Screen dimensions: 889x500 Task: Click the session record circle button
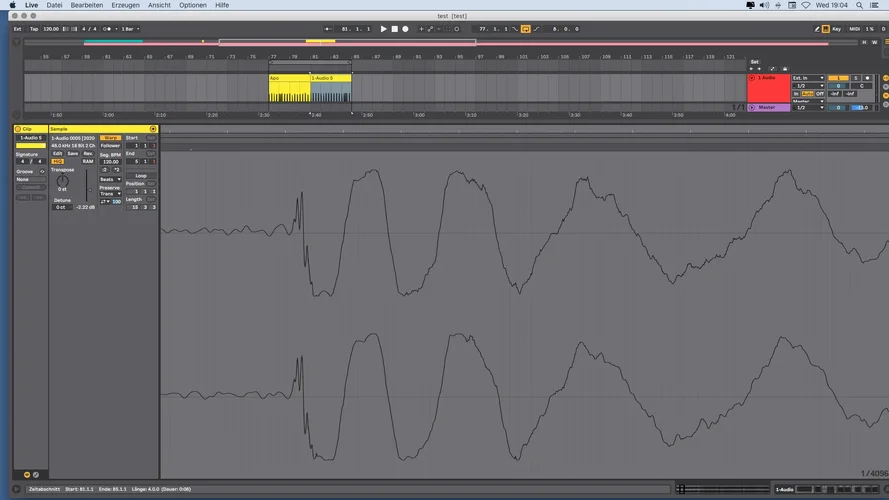[x=456, y=29]
